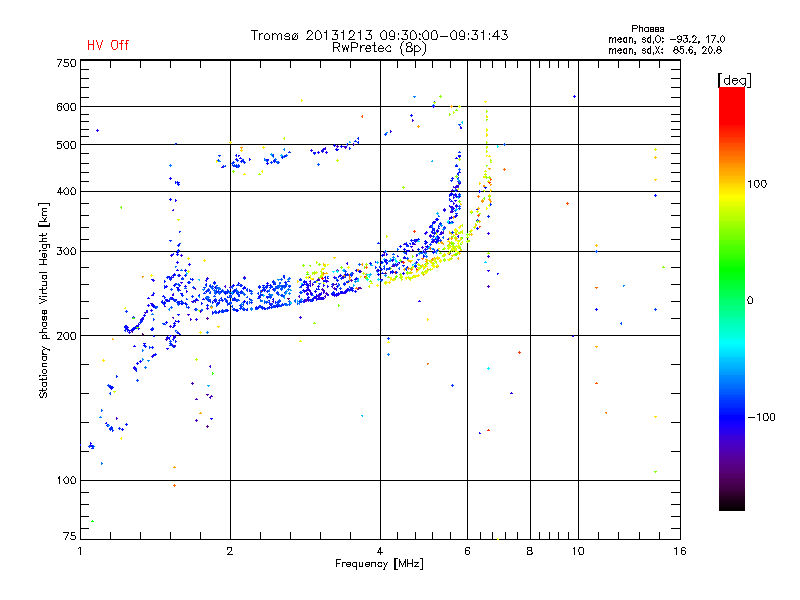The width and height of the screenshot is (800, 600).
Task: Click the y-axis tick label '100' beside the plot
Action: 66,480
